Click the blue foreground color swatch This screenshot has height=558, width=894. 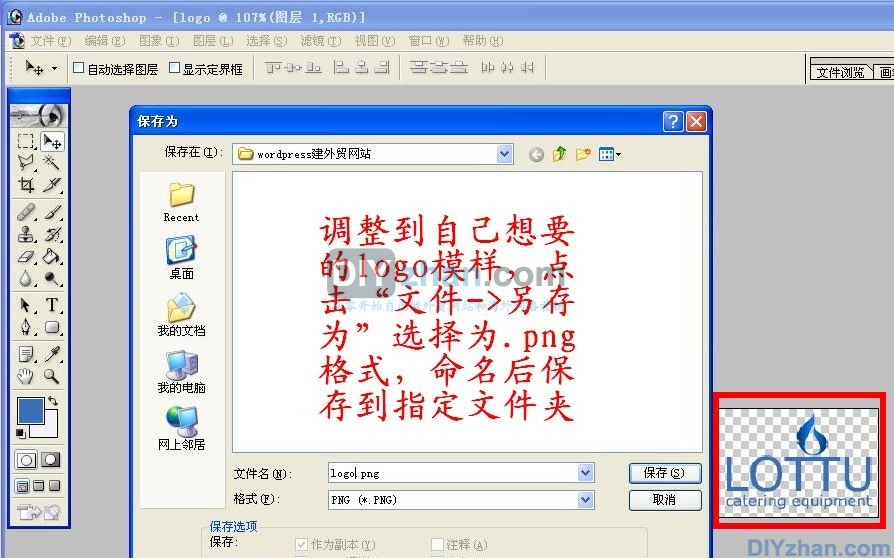coord(31,411)
